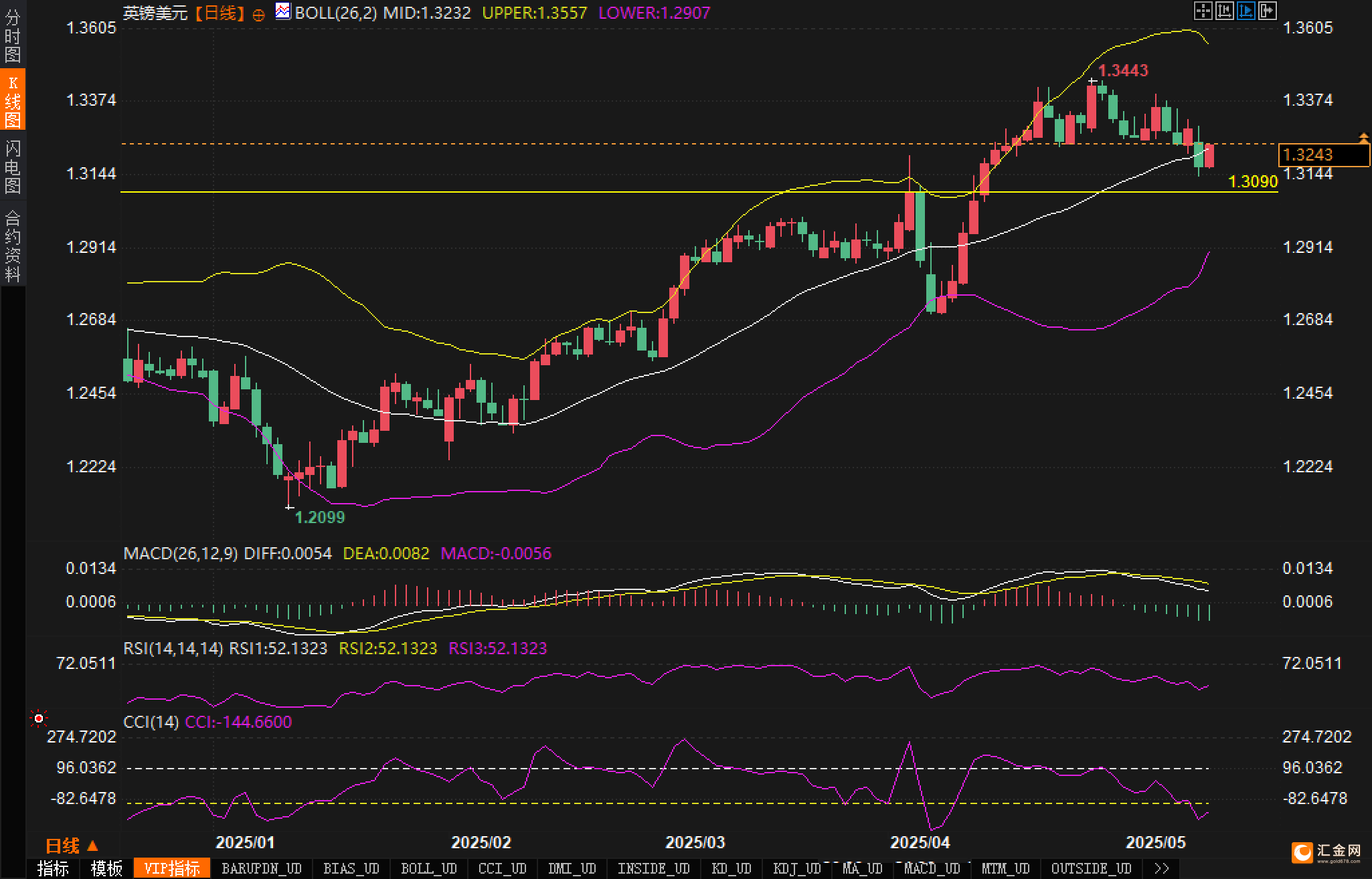Click the red sun marker icon near CCI
This screenshot has width=1372, height=879.
tap(39, 718)
